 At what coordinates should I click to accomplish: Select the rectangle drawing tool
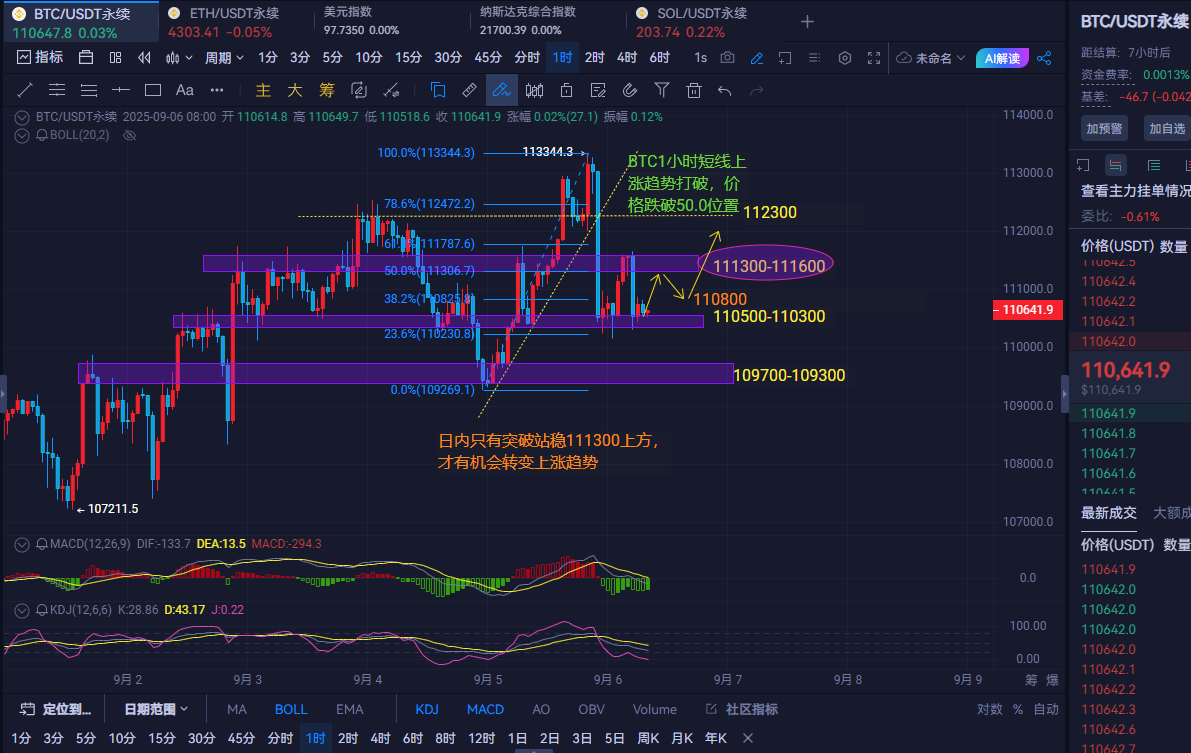153,90
